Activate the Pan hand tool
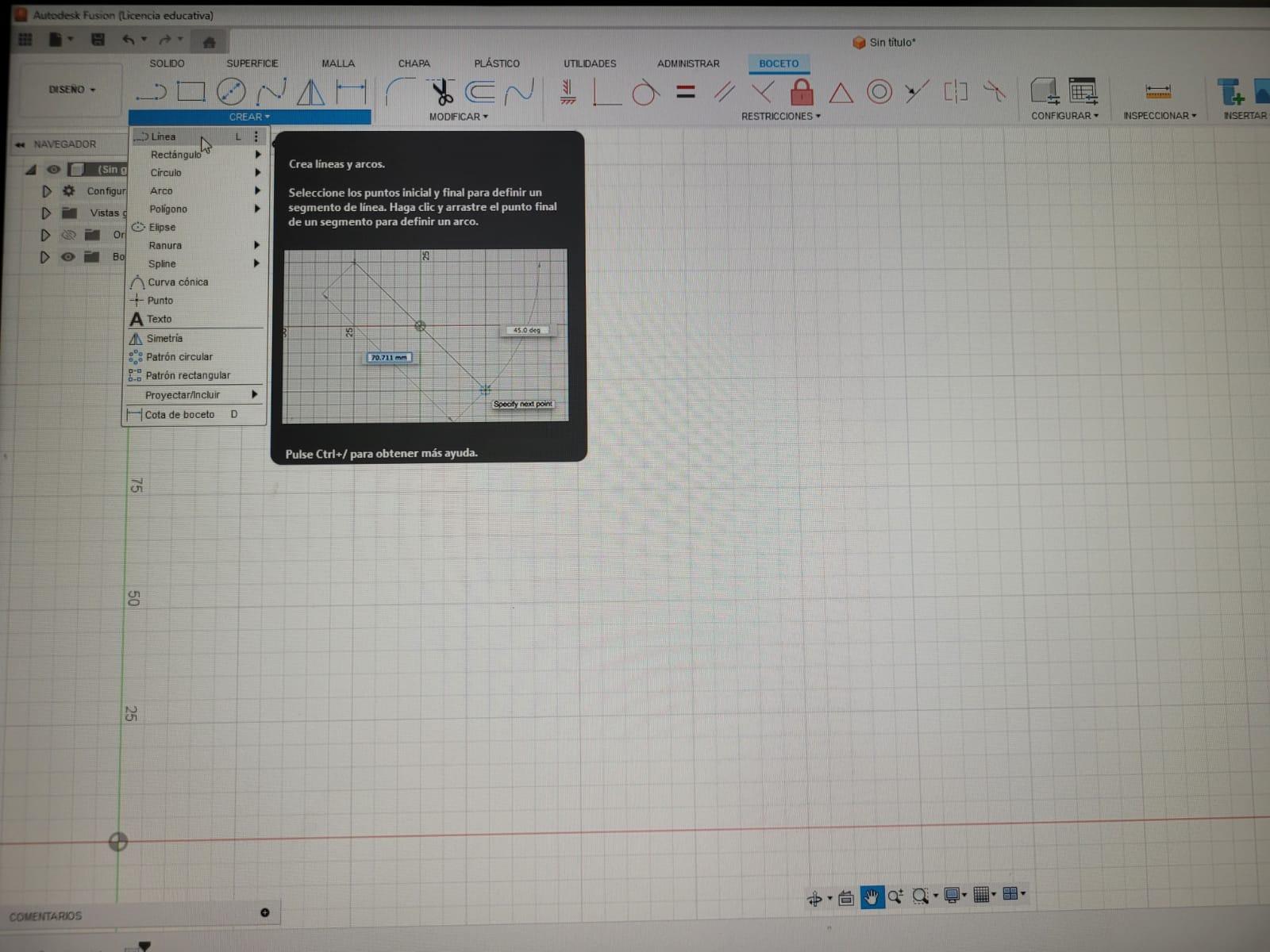This screenshot has height=952, width=1270. pos(872,897)
